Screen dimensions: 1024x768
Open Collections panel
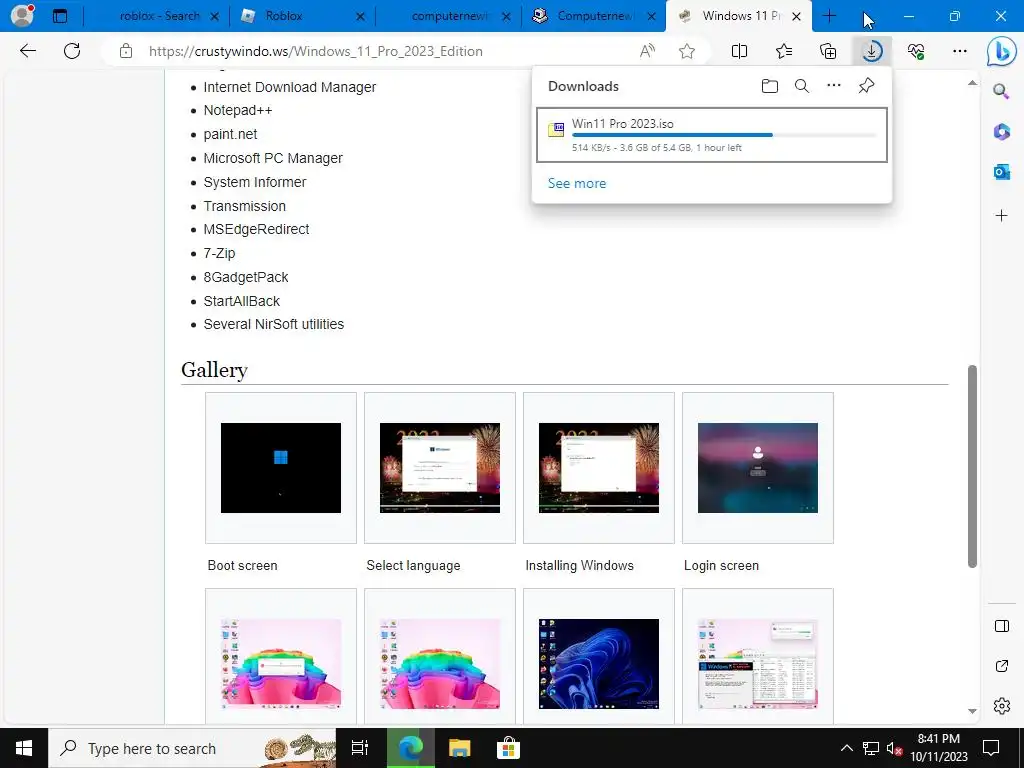tap(828, 51)
